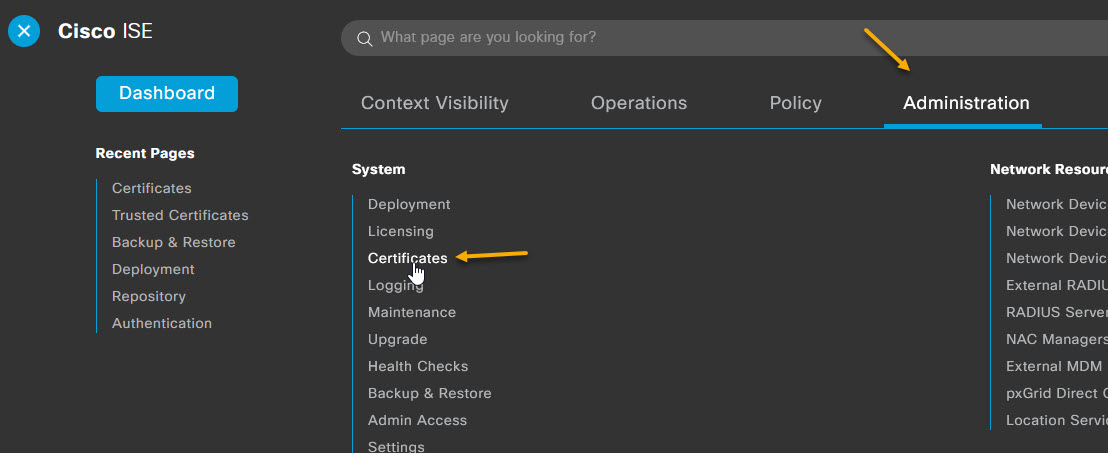Switch to the Context Visibility tab
The width and height of the screenshot is (1108, 453).
pyautogui.click(x=435, y=103)
